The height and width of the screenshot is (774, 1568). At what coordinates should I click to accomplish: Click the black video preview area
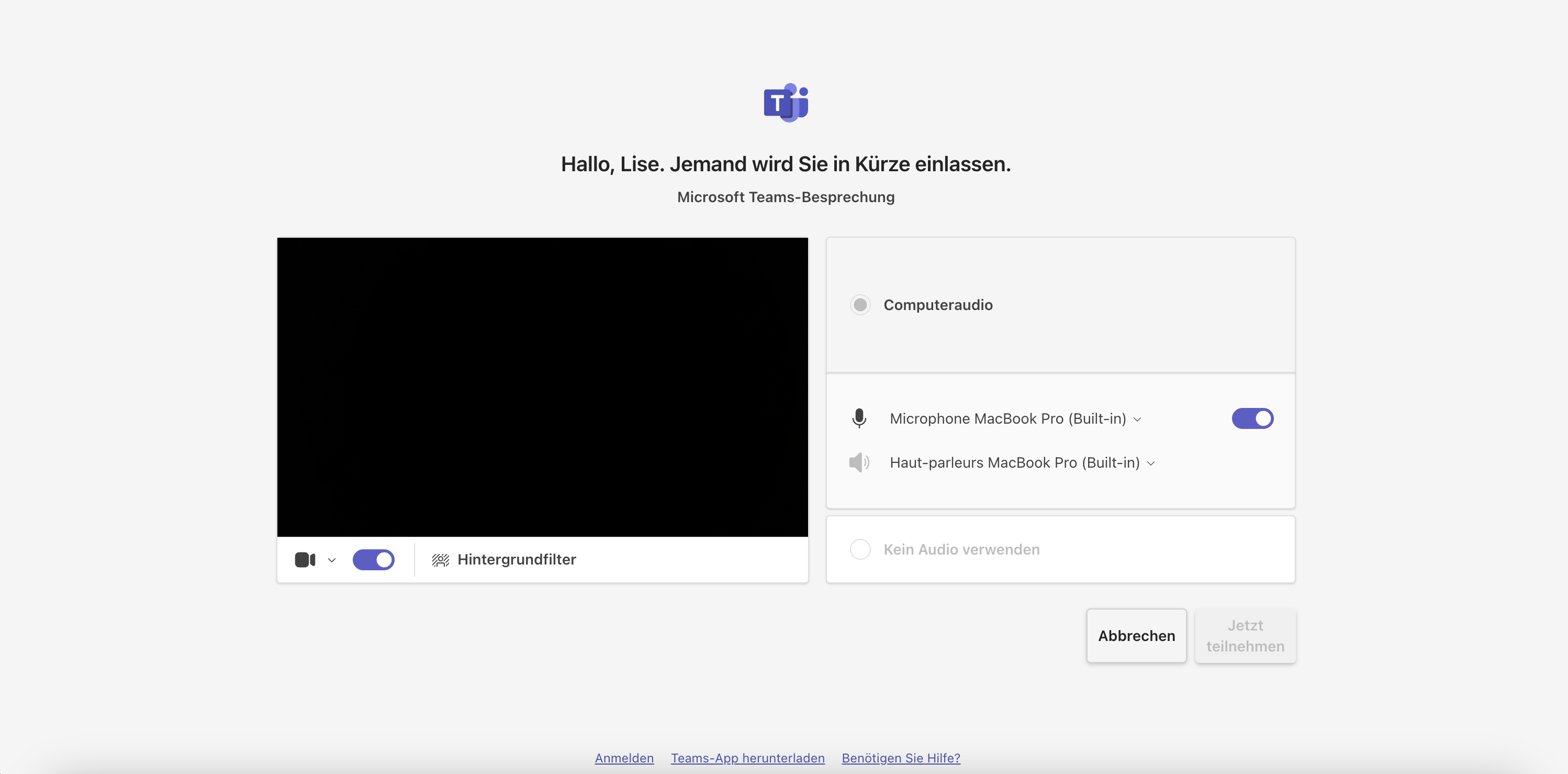[542, 386]
